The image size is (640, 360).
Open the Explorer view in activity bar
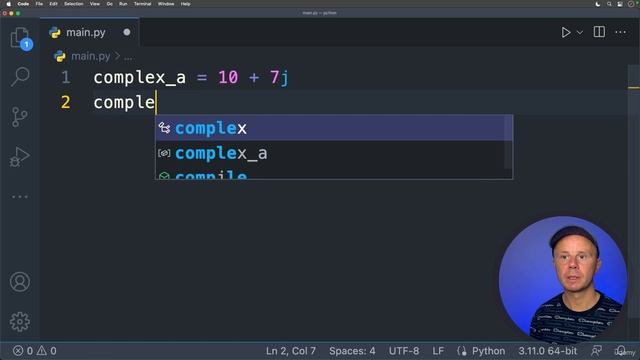click(20, 38)
